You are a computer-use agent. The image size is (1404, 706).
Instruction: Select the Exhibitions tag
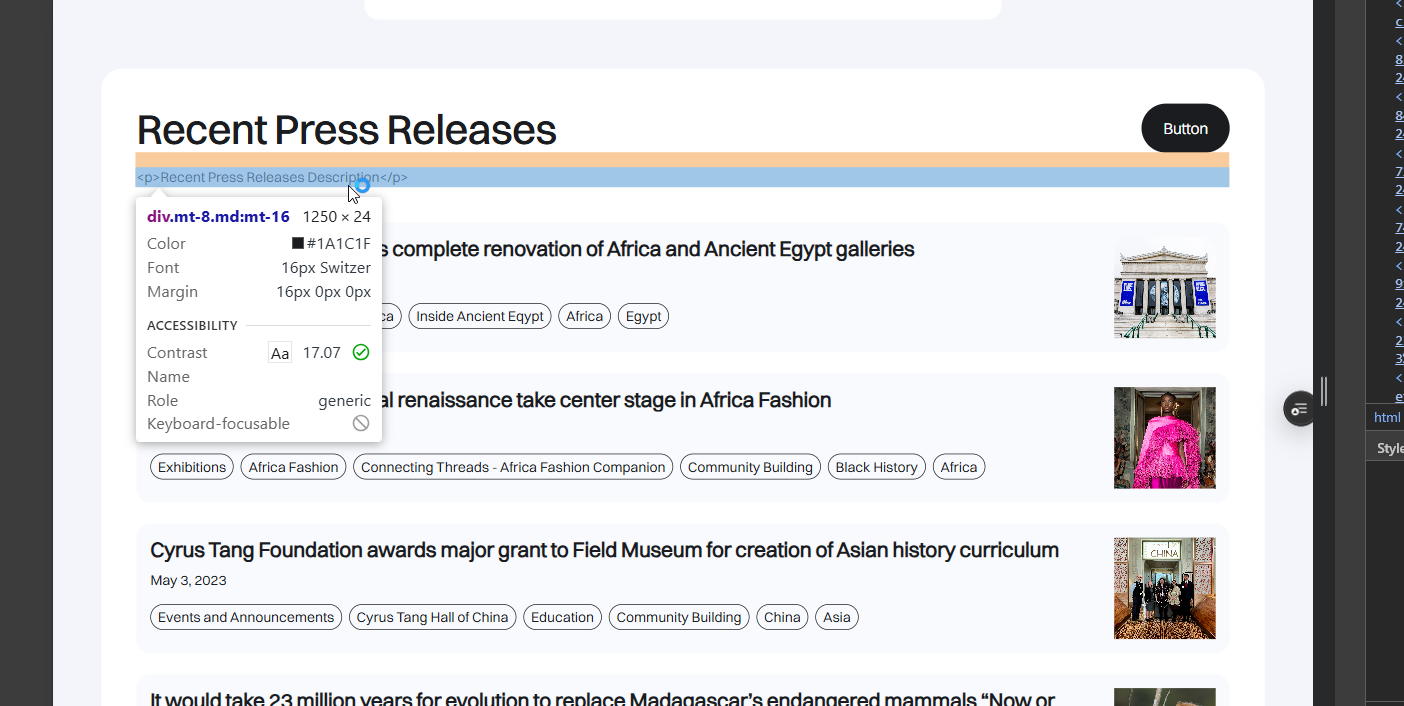click(x=192, y=467)
